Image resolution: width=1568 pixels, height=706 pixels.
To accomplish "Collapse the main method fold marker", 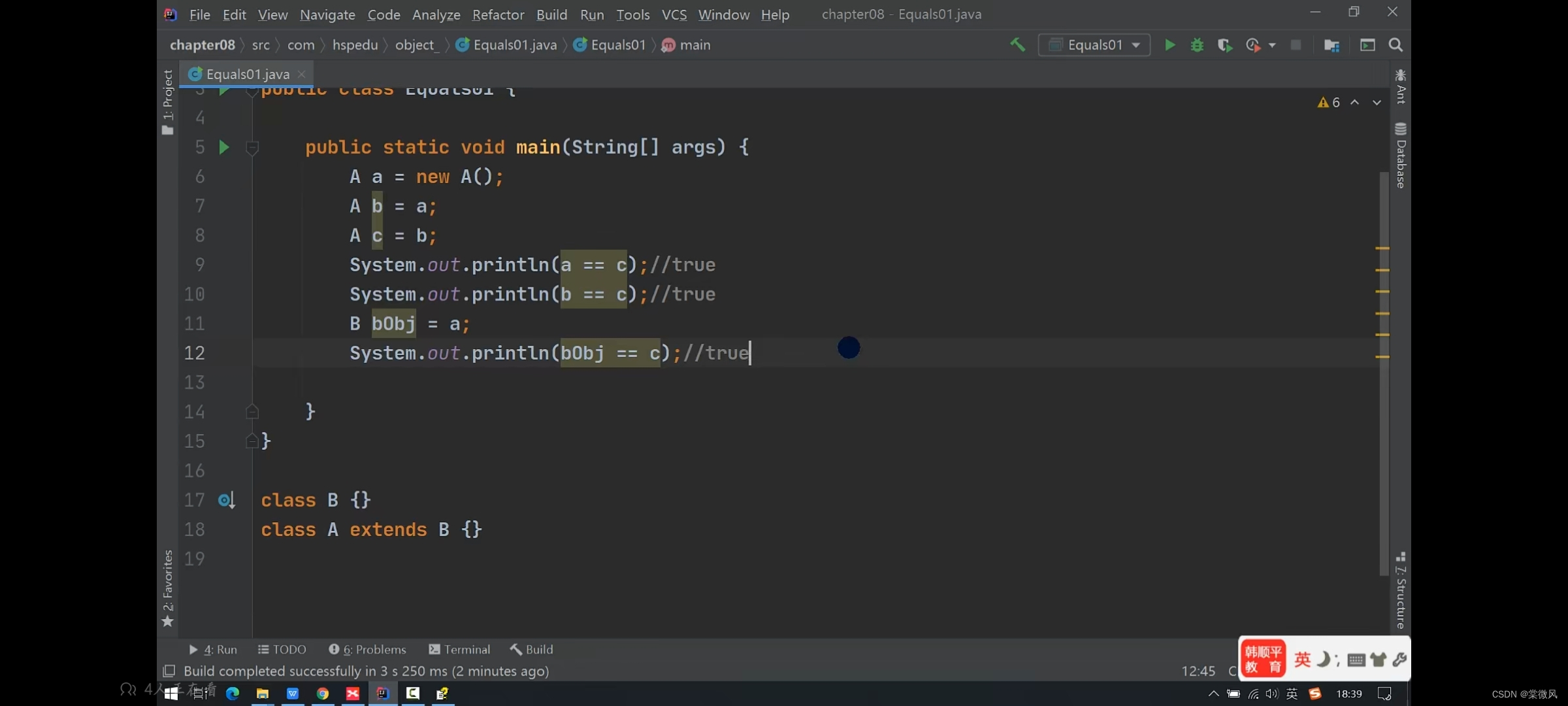I will click(252, 148).
